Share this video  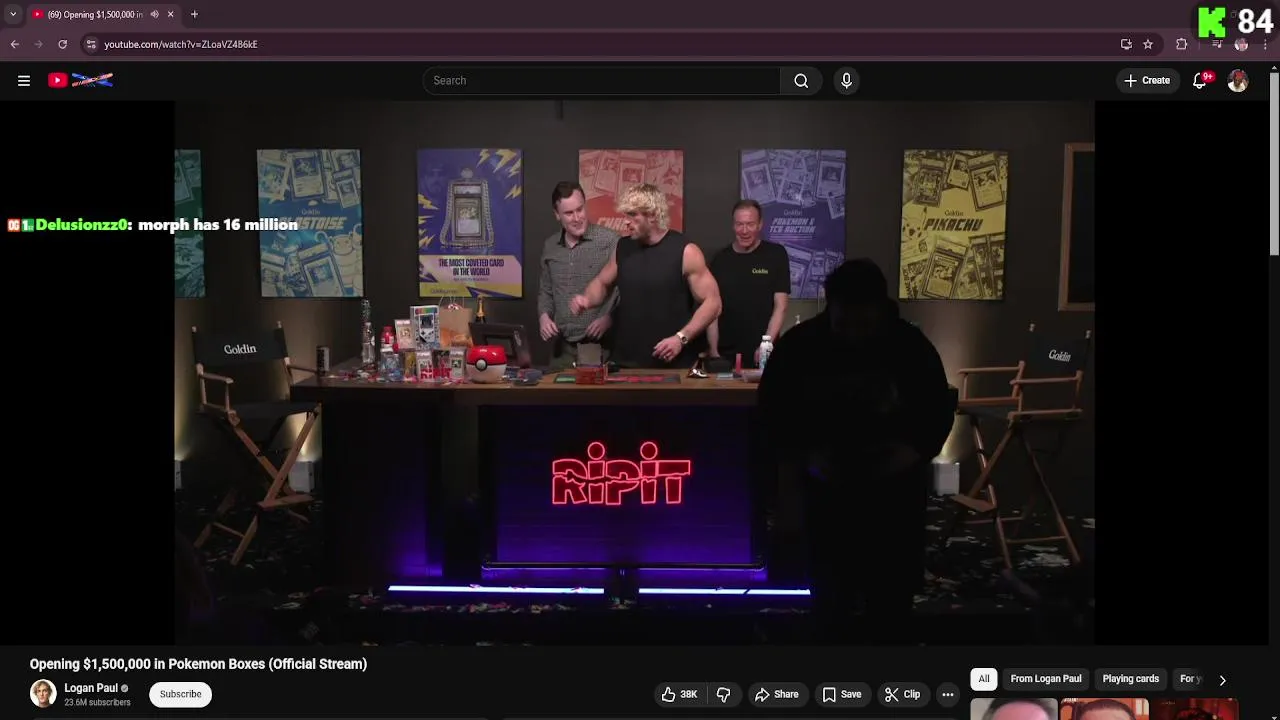coord(777,694)
